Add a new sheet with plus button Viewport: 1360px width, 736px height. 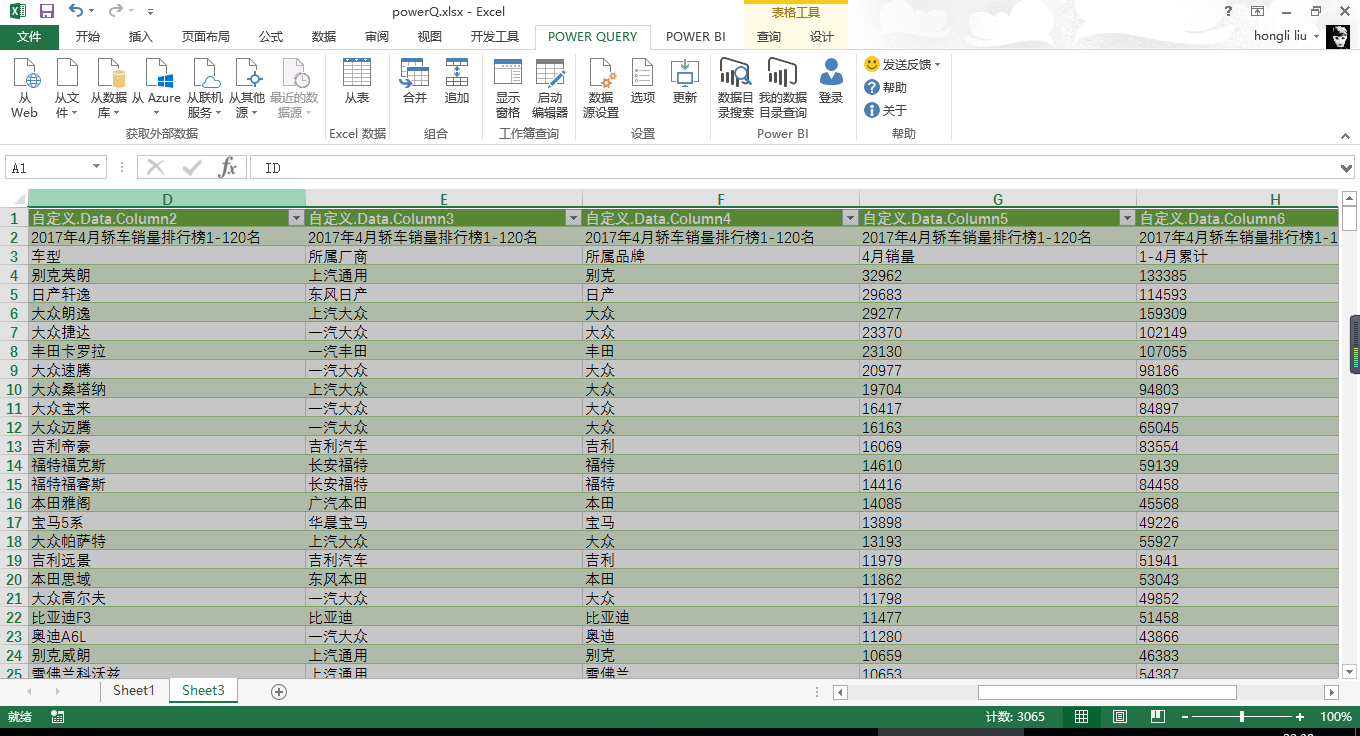[279, 691]
